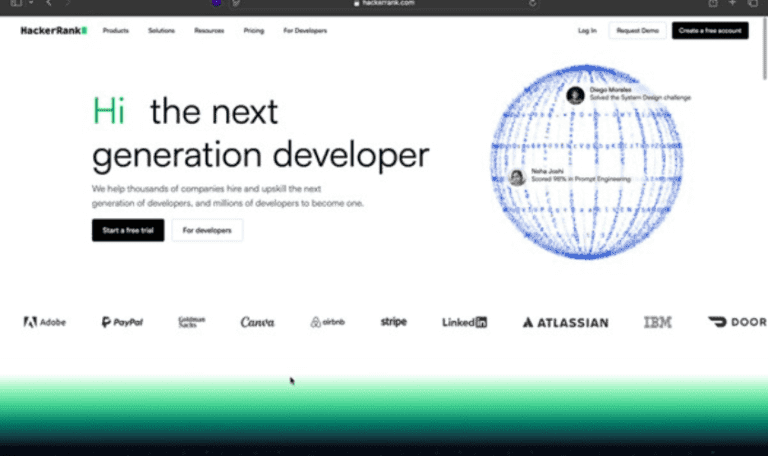Click the For developers hero button
This screenshot has width=768, height=456.
[207, 230]
